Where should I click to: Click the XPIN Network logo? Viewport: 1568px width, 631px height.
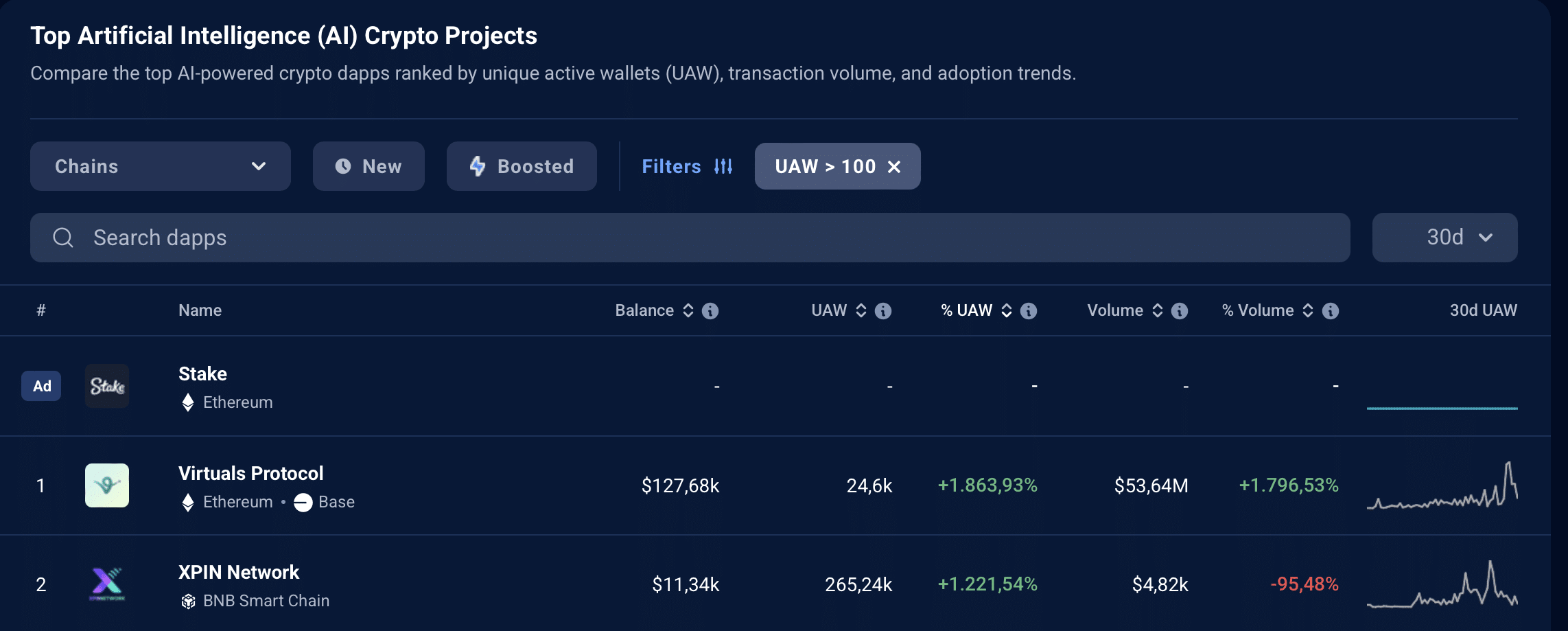click(107, 584)
